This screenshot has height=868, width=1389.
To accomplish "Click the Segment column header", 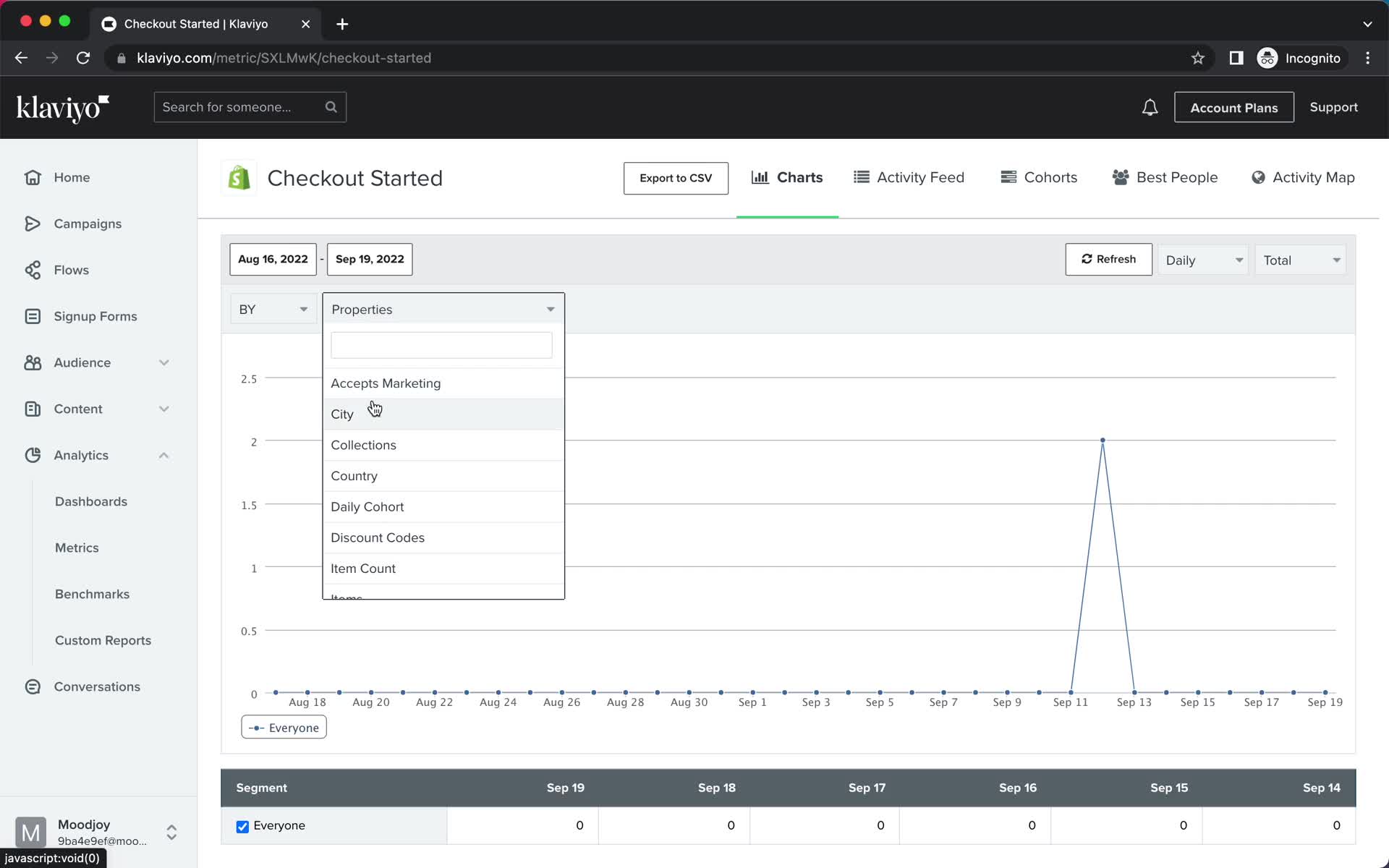I will pyautogui.click(x=262, y=788).
